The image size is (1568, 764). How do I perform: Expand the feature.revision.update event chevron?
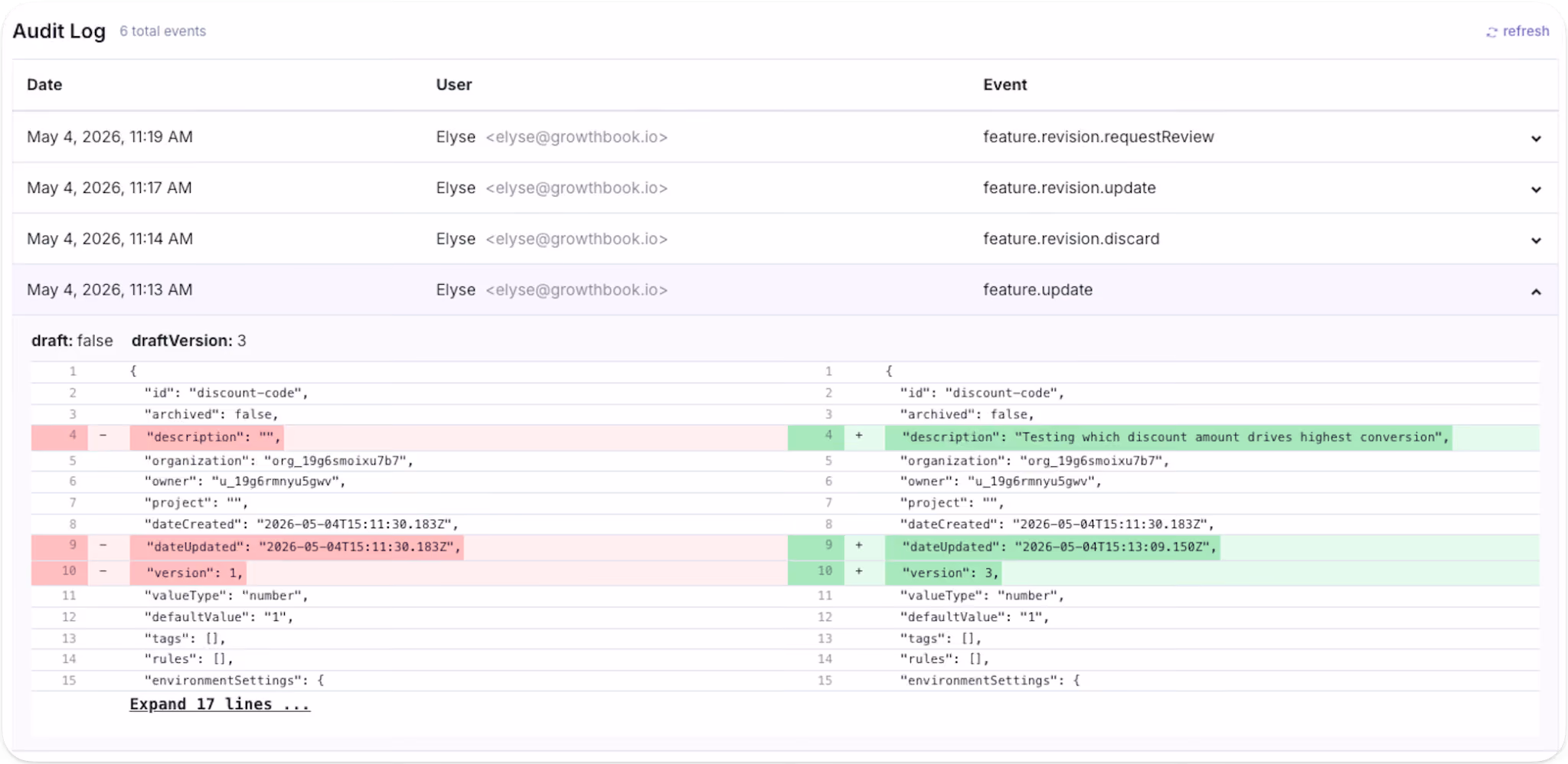point(1536,189)
